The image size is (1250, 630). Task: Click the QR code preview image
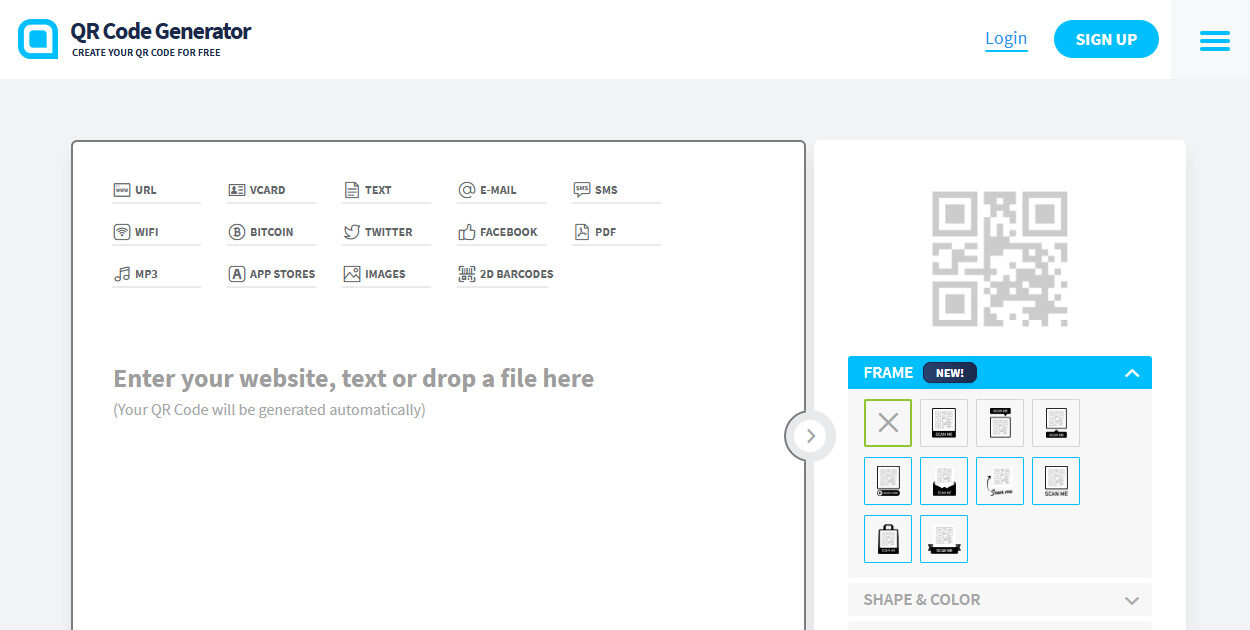coord(1000,259)
